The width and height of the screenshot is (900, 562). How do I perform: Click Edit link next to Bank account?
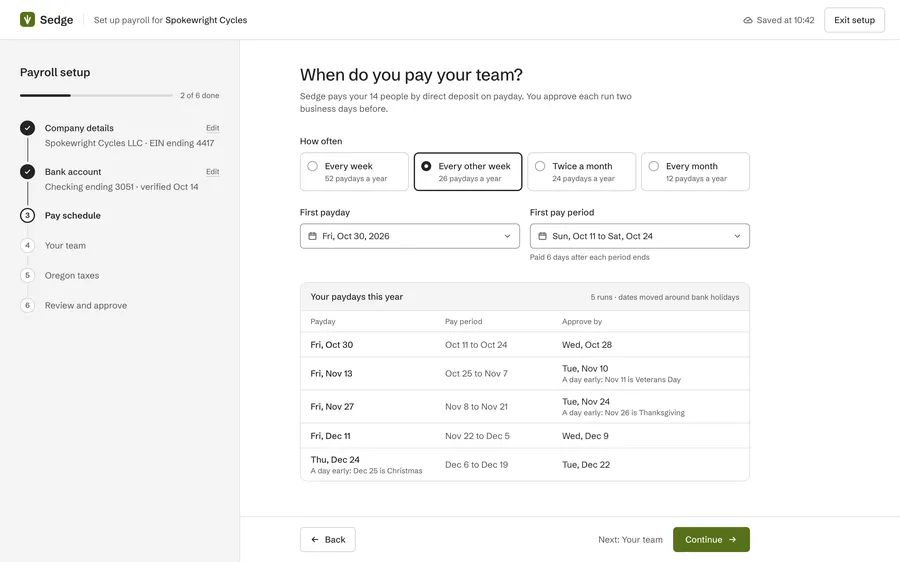tap(212, 172)
